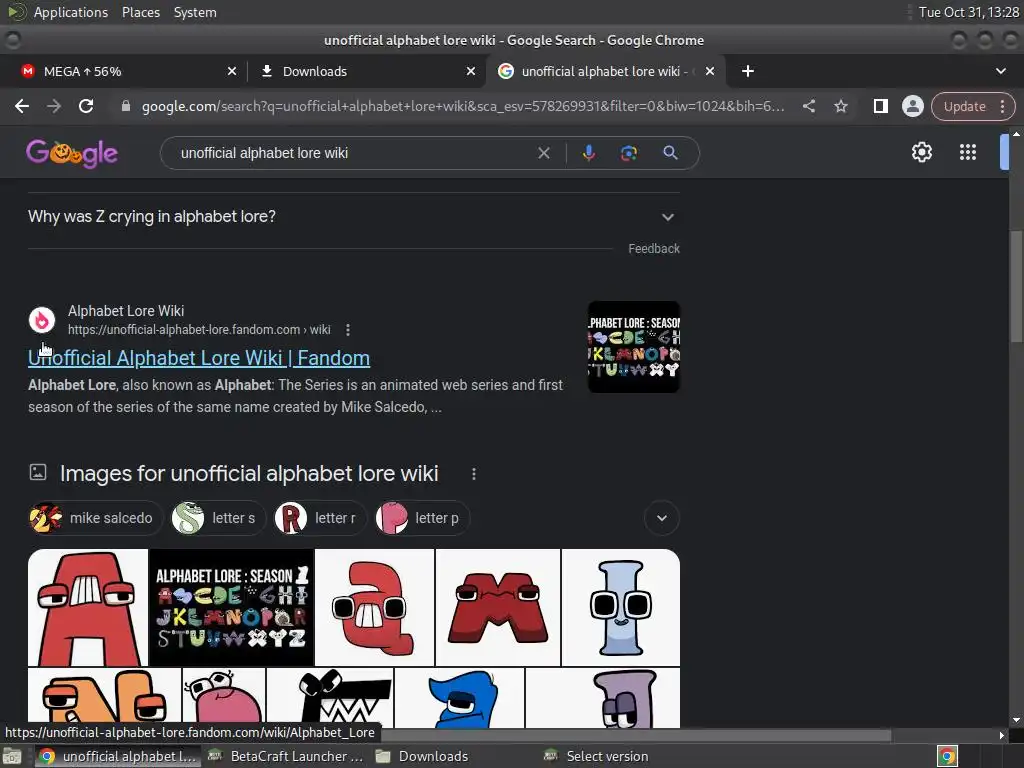Click the site lock icon in address bar

[x=125, y=106]
